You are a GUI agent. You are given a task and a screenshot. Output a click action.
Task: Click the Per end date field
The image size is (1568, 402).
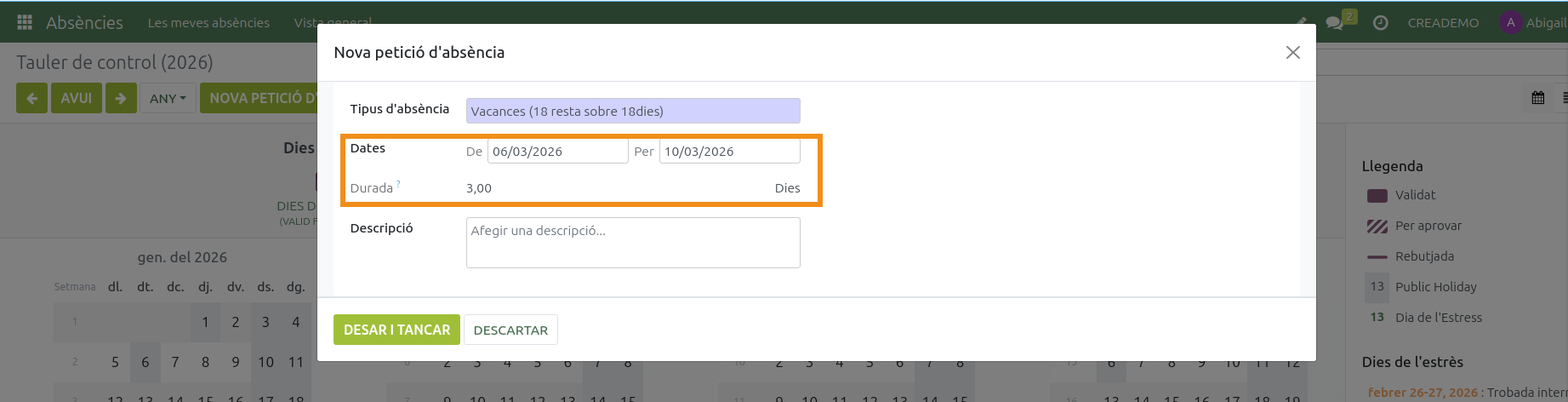coord(730,152)
